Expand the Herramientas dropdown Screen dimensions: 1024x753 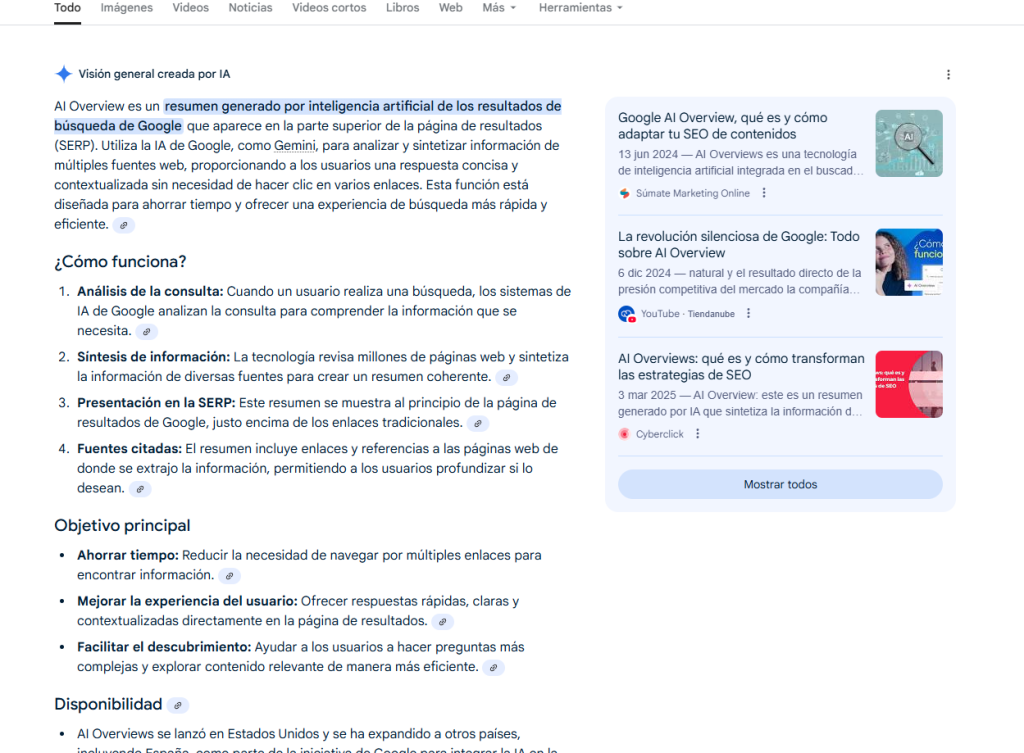(x=581, y=8)
